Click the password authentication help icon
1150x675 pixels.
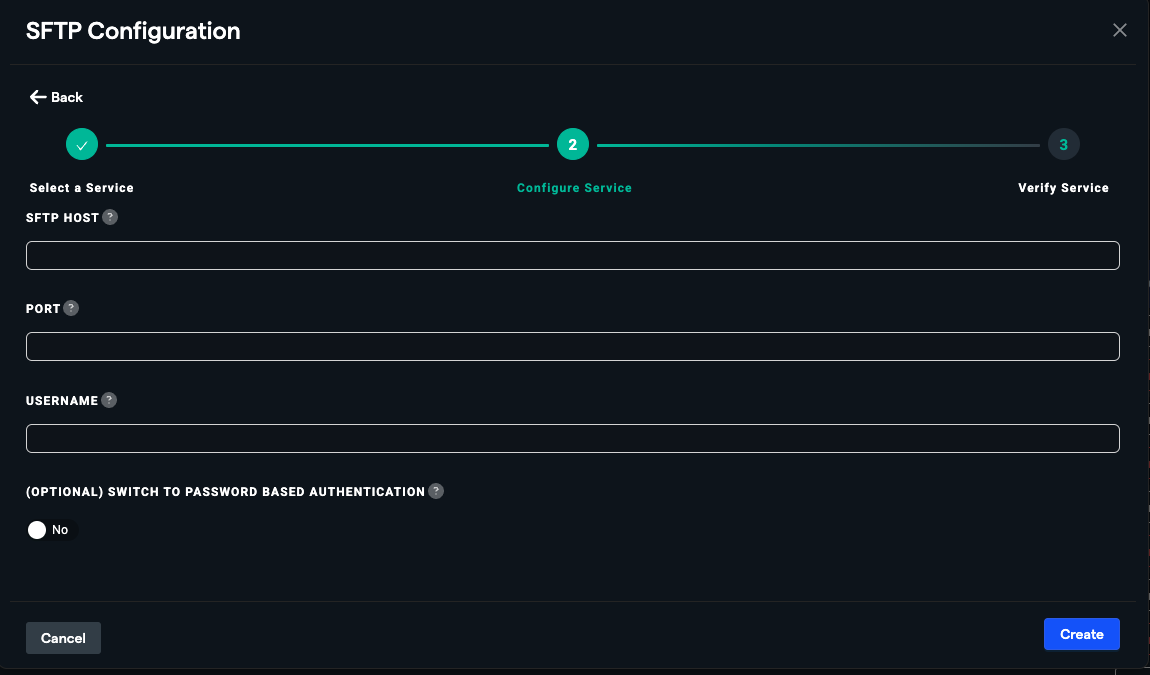pyautogui.click(x=436, y=491)
